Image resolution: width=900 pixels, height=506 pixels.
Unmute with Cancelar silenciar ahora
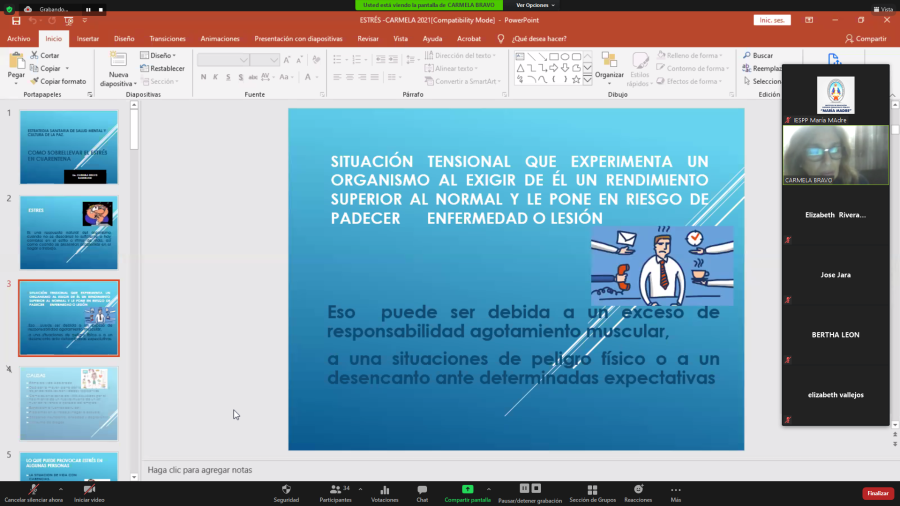pyautogui.click(x=32, y=490)
